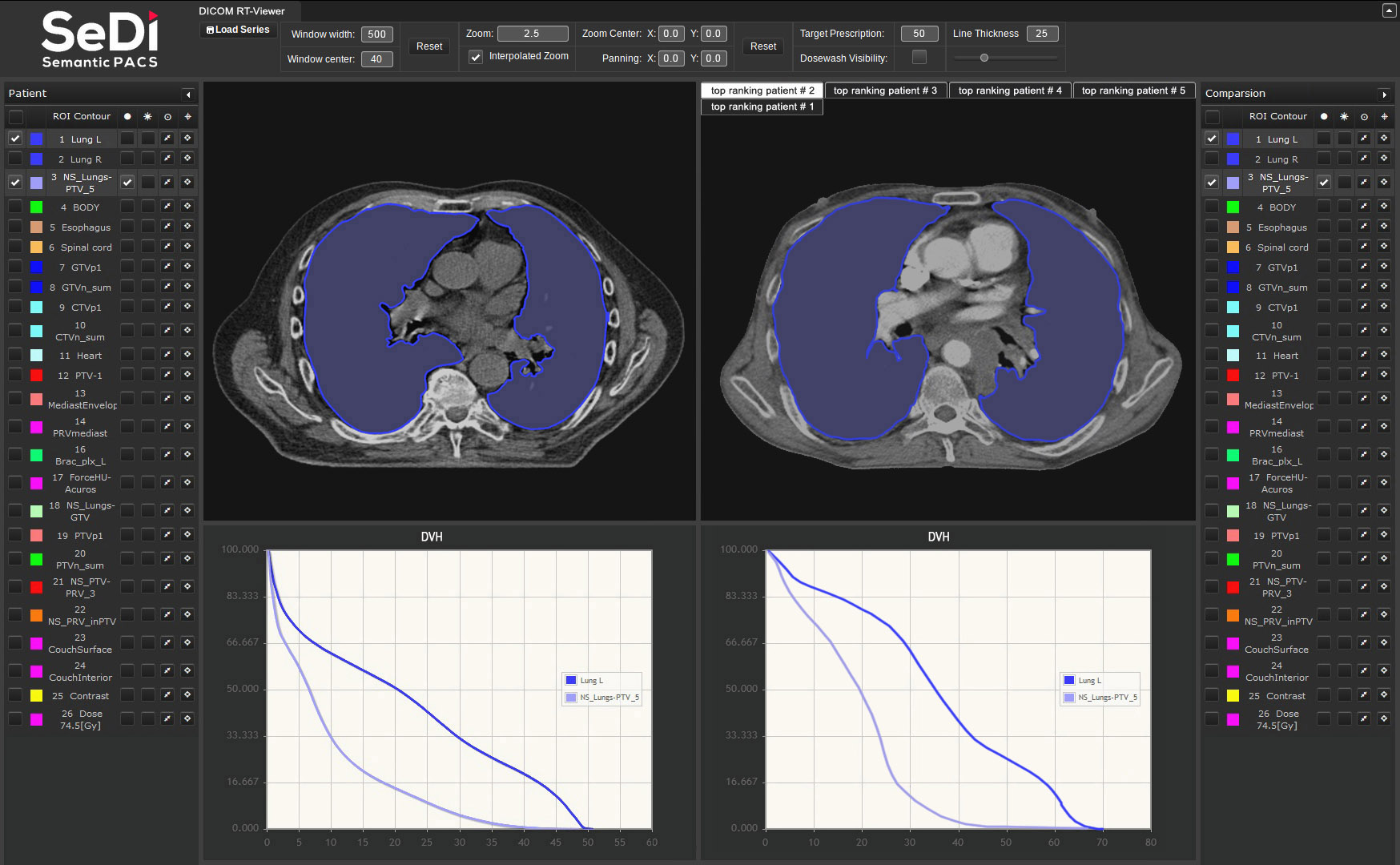Click the Window width input field
Screen dimensions: 1400x865
[x=376, y=34]
